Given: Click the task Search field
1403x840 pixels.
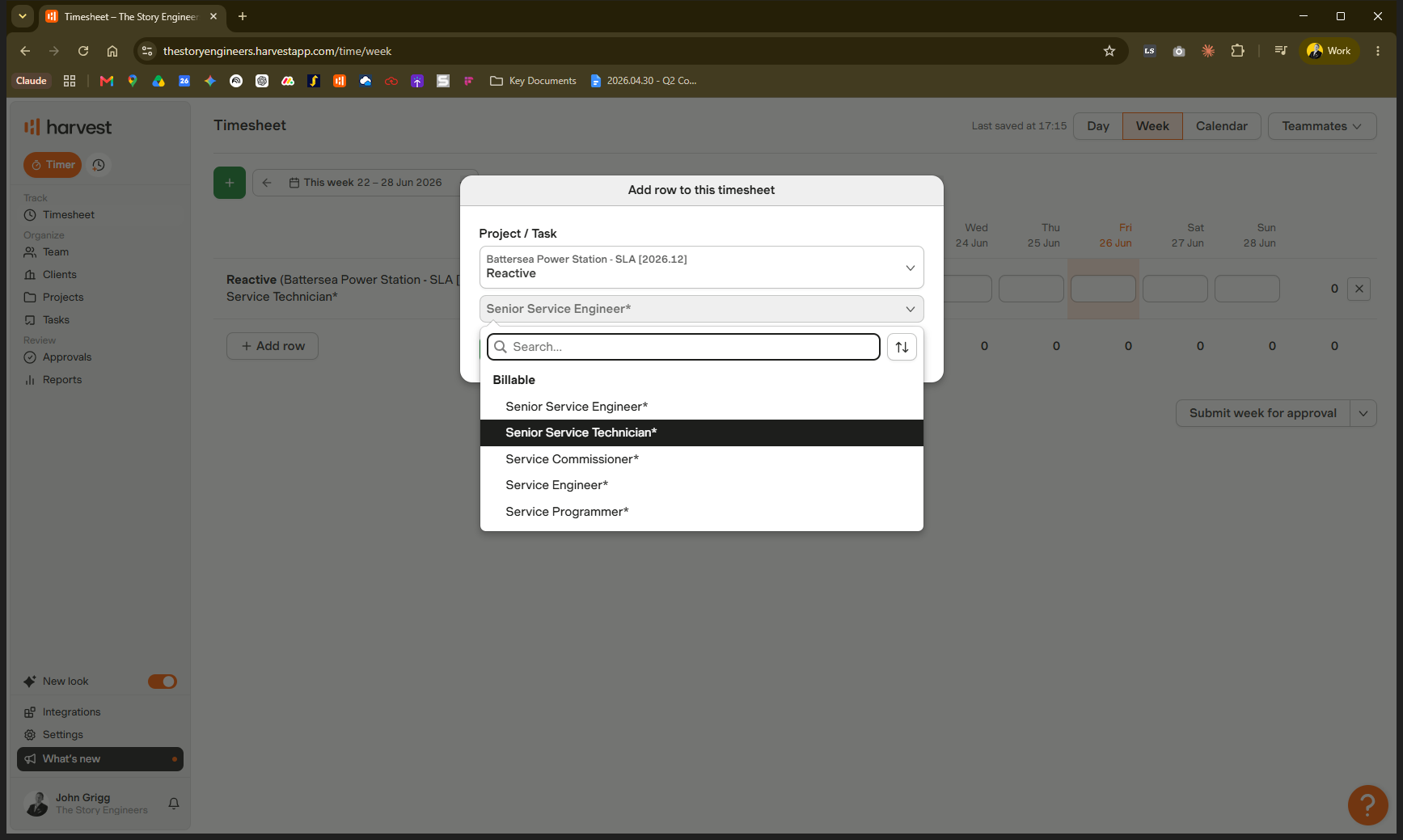Looking at the screenshot, I should (x=683, y=347).
